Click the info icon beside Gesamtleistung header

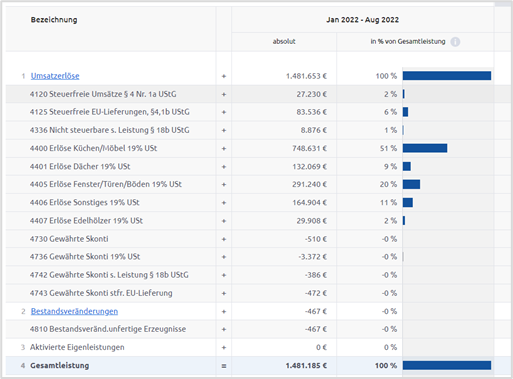point(455,42)
